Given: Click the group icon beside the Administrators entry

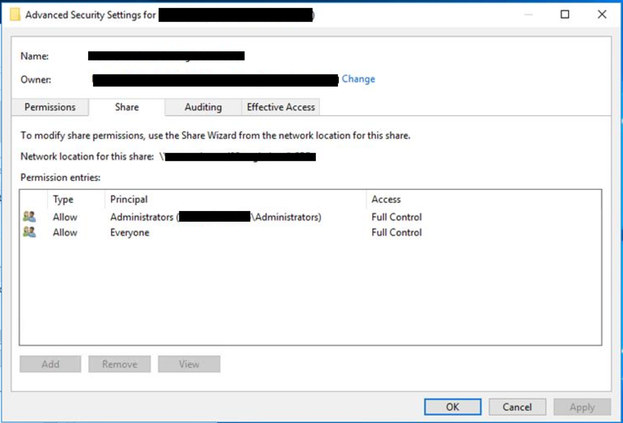Looking at the screenshot, I should [x=29, y=217].
